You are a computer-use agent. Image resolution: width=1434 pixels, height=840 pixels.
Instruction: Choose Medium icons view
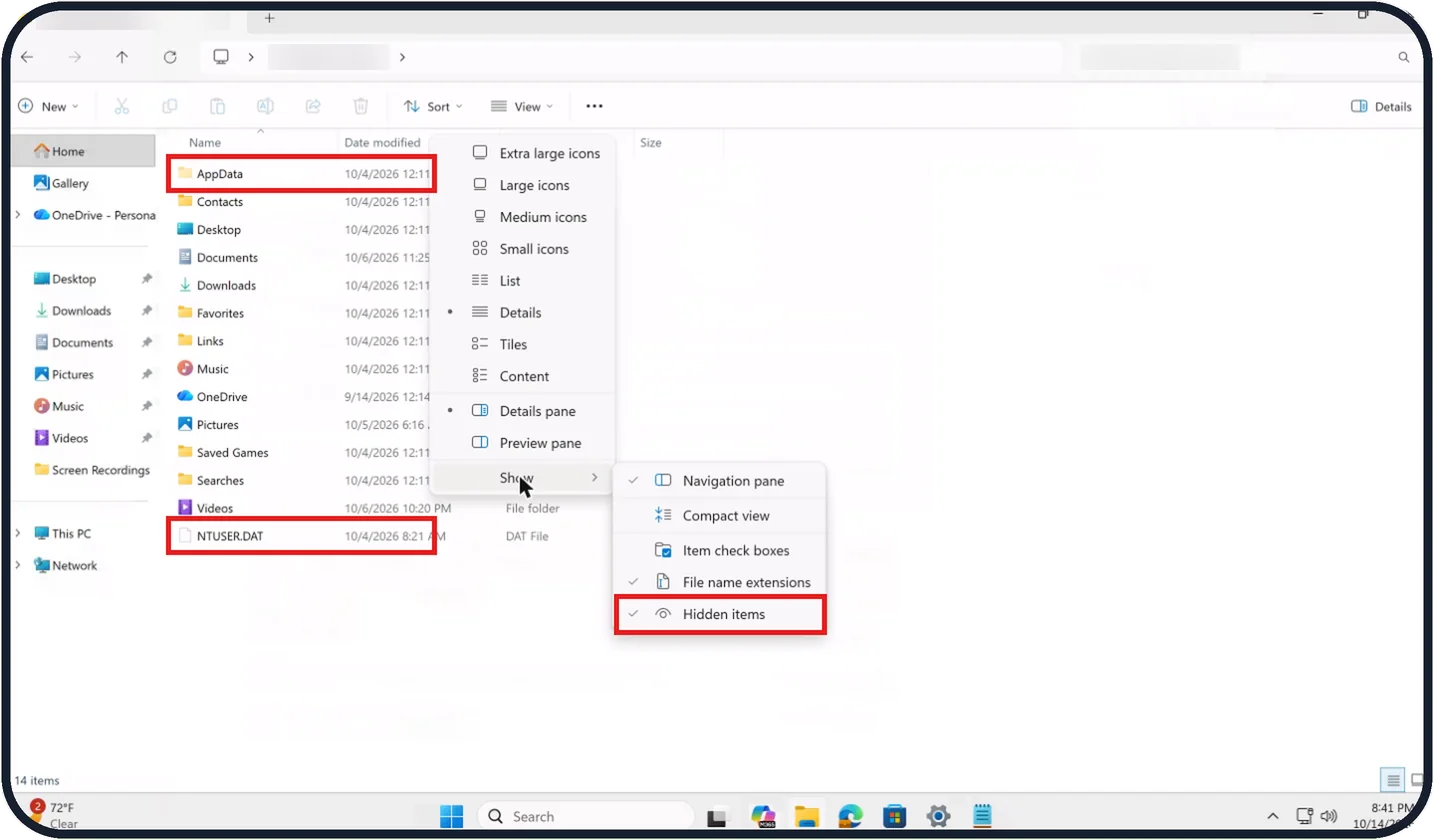tap(522, 217)
